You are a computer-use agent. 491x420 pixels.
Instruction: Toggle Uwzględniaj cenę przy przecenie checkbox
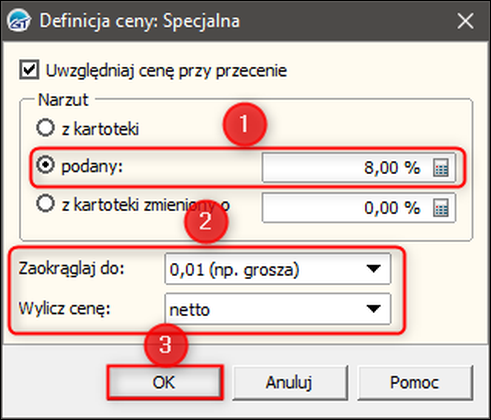point(29,70)
